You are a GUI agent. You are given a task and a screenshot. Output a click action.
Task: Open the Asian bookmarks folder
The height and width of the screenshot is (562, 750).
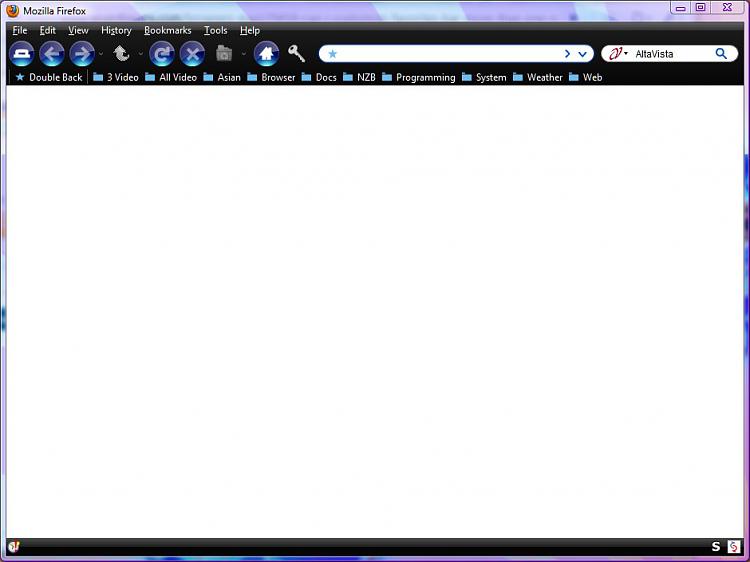click(222, 77)
